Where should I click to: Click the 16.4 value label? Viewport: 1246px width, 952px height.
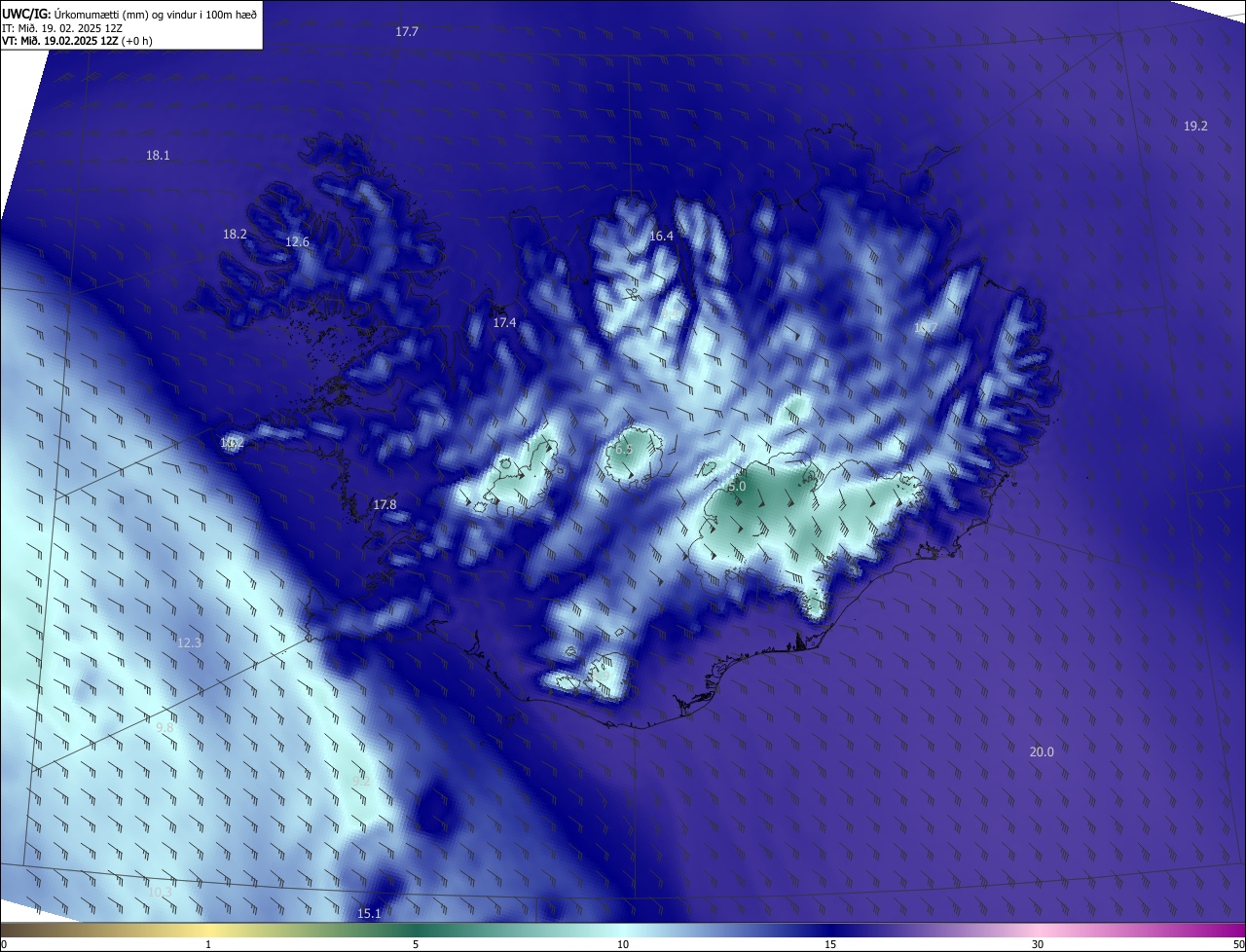[x=661, y=237]
